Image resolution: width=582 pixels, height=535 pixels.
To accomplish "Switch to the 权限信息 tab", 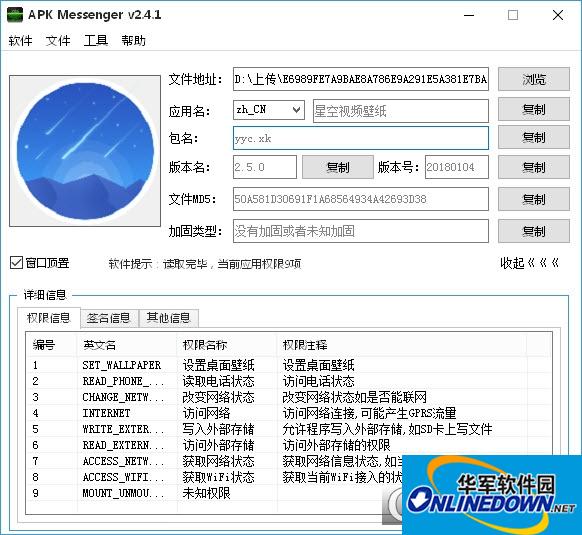I will 49,318.
